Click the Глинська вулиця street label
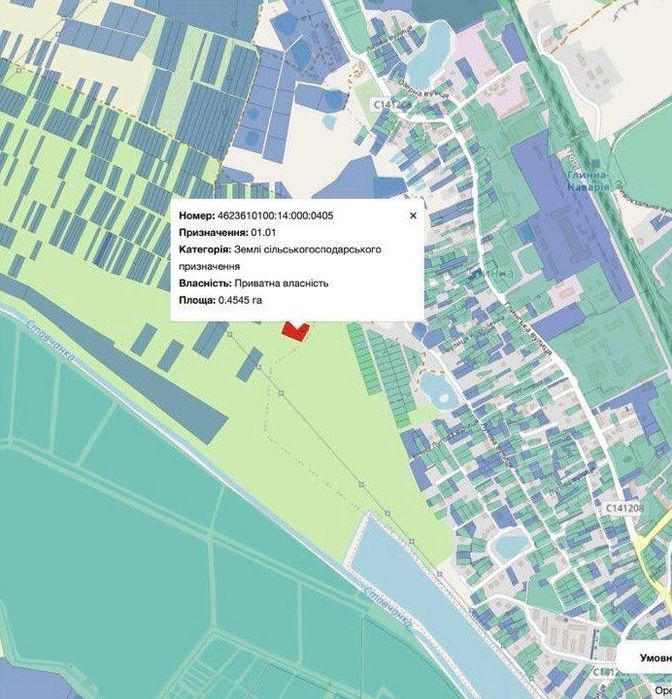 [x=528, y=329]
